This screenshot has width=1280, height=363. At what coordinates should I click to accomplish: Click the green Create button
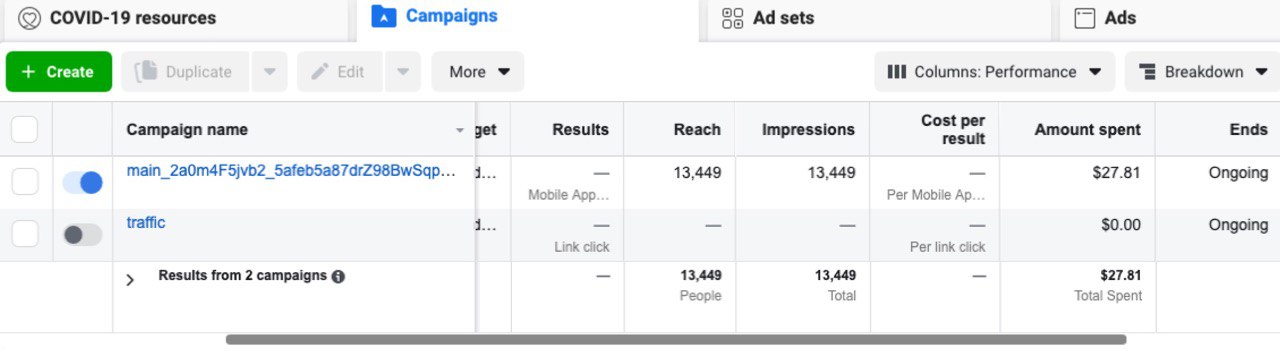click(59, 72)
